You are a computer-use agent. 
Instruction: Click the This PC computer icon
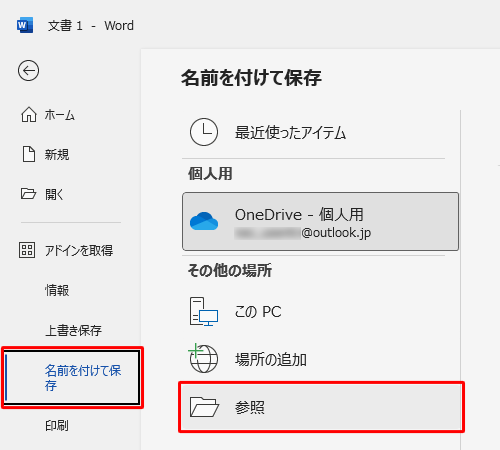tap(204, 312)
